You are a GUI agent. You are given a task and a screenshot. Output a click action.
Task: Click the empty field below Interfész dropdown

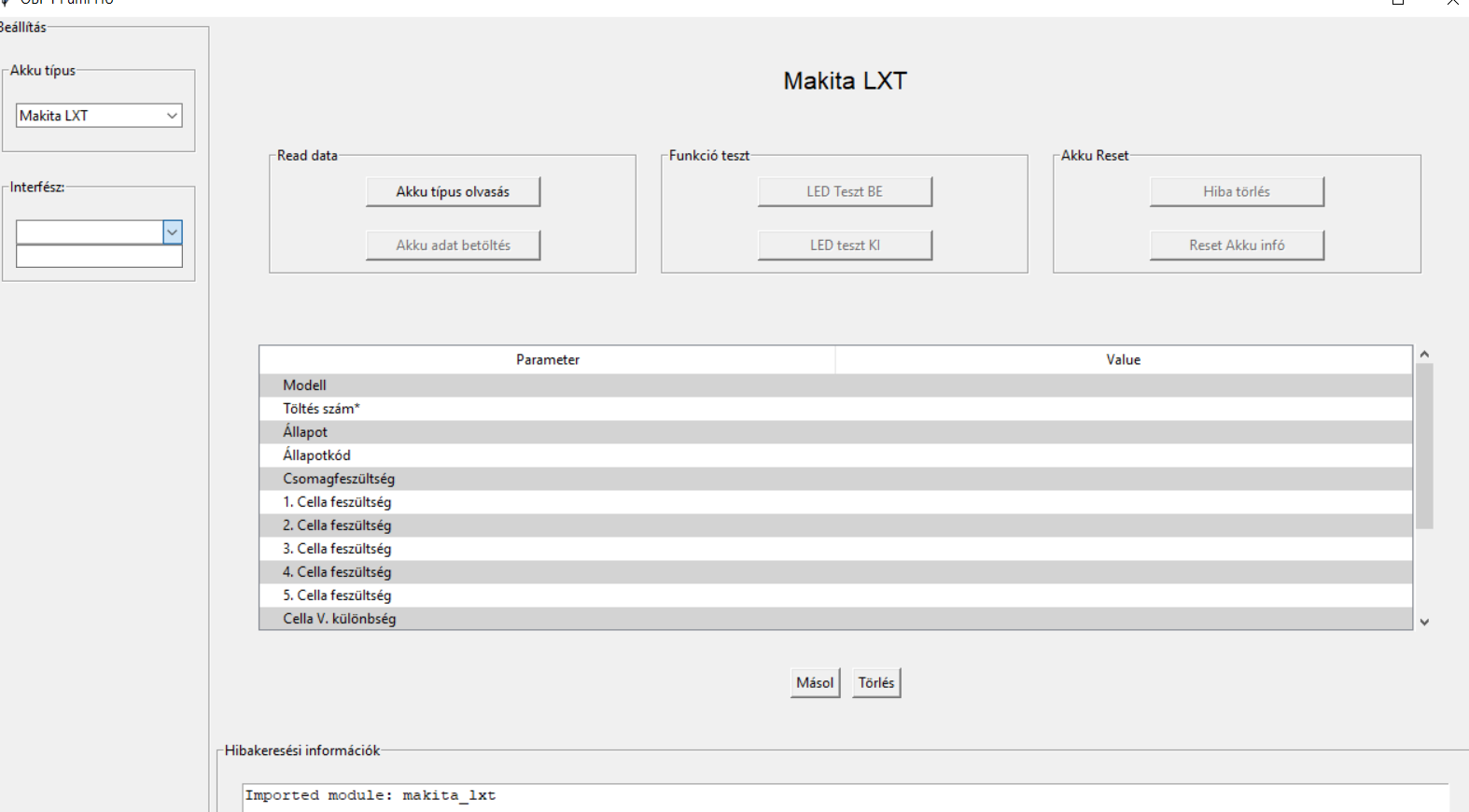pos(99,257)
